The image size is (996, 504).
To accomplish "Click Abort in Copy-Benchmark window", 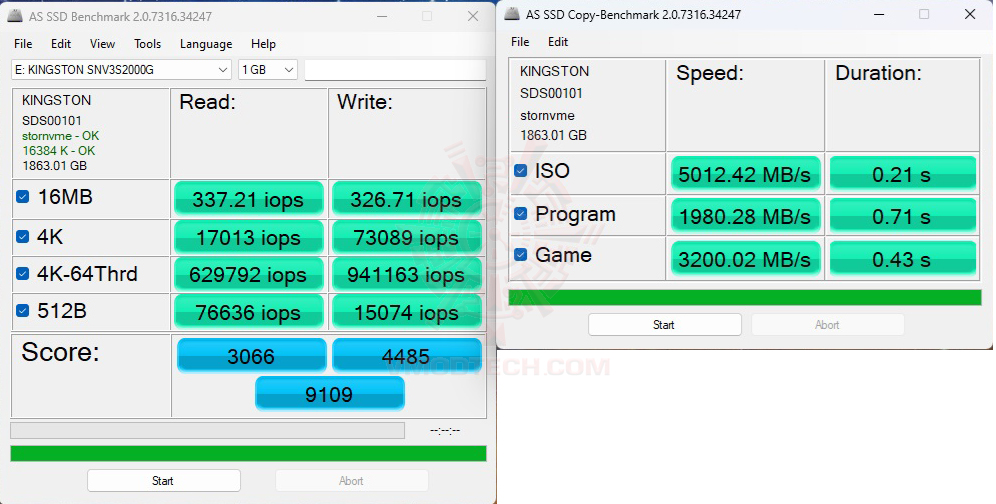I will click(x=827, y=325).
